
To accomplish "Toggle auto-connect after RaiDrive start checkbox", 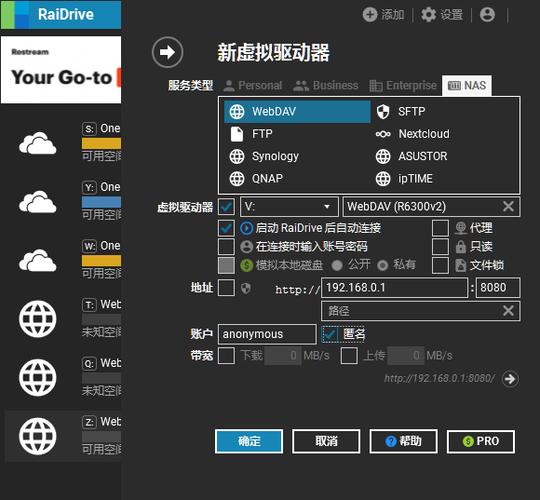I will pyautogui.click(x=226, y=228).
